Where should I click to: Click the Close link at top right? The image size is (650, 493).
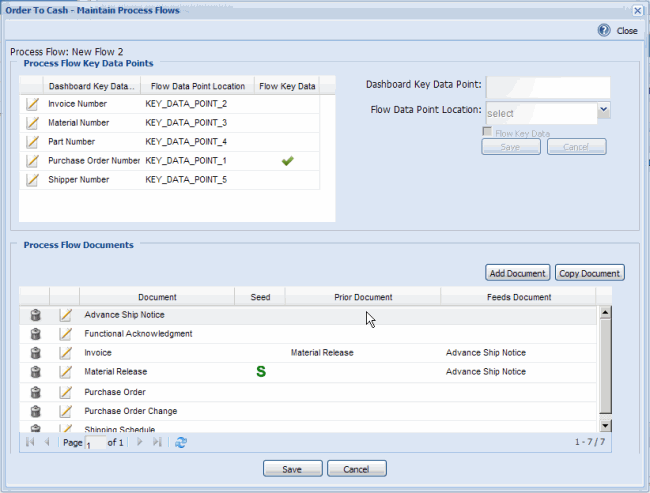[627, 31]
